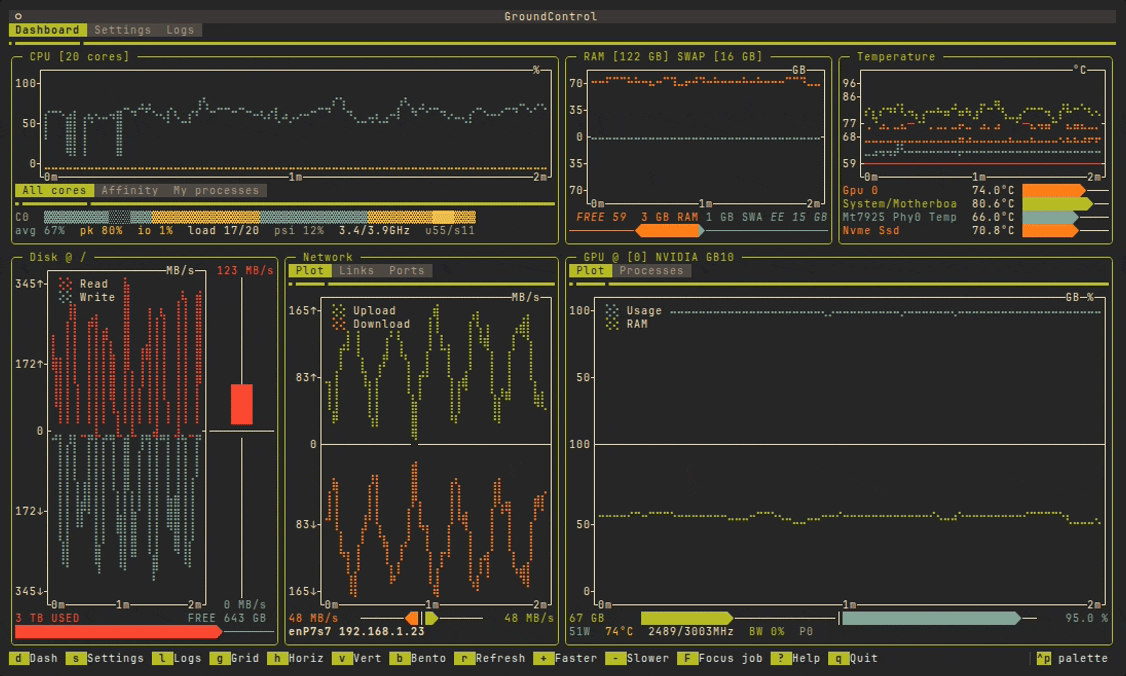1126x676 pixels.
Task: Click the "enP7s7 192.168.1.23" interface label
Action: [x=356, y=631]
